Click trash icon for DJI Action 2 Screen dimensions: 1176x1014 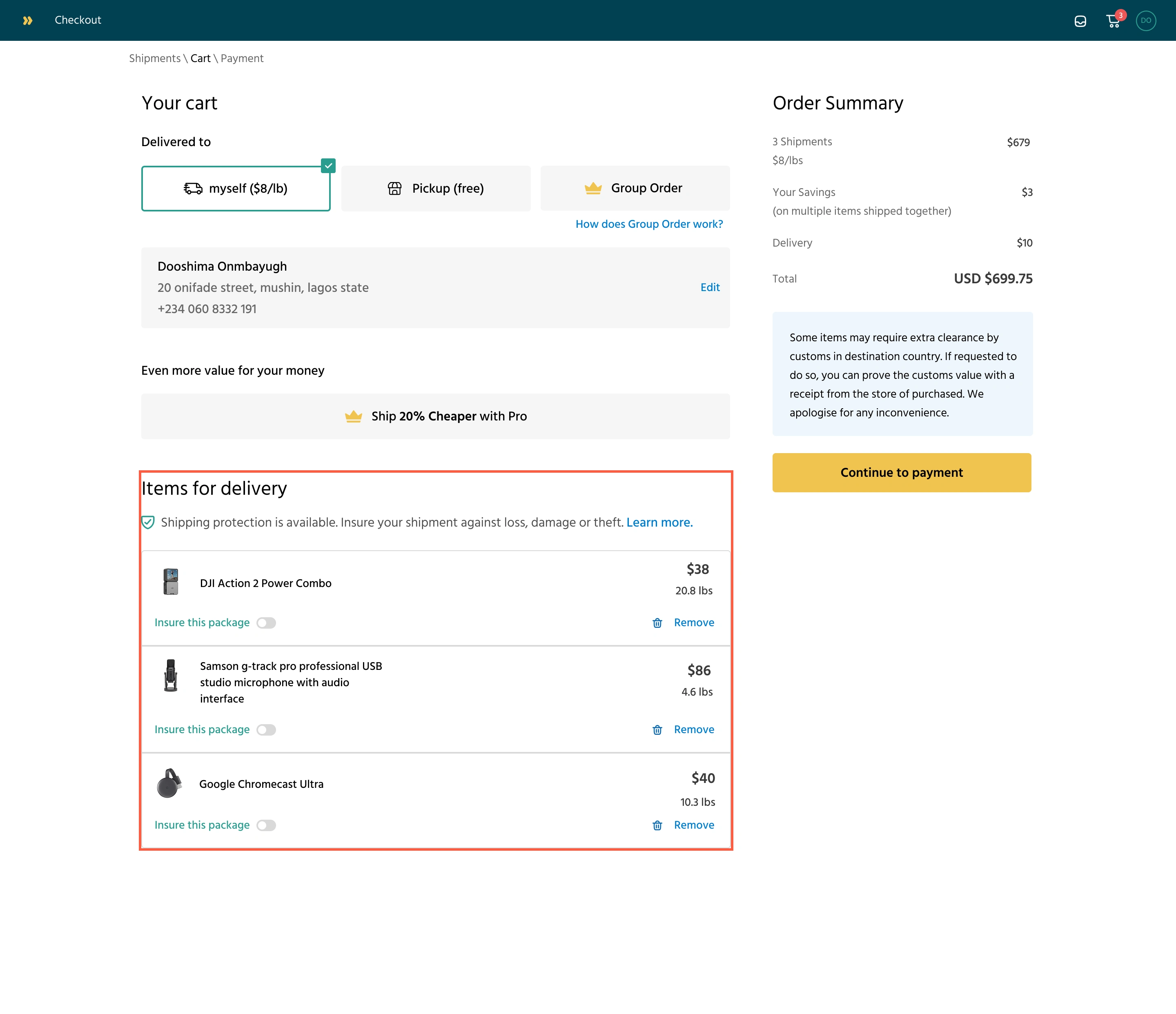pos(657,623)
